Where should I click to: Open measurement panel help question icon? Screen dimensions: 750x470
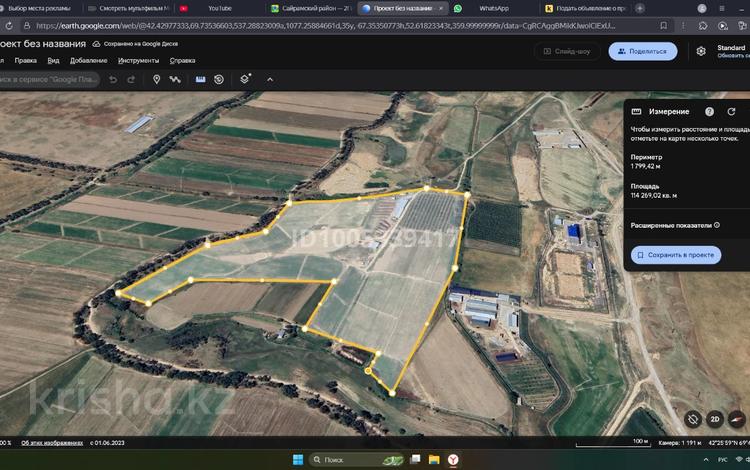[709, 111]
